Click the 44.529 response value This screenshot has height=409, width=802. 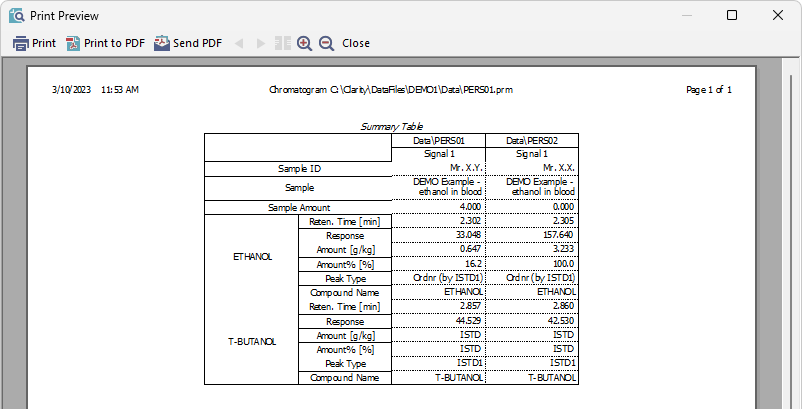point(469,321)
